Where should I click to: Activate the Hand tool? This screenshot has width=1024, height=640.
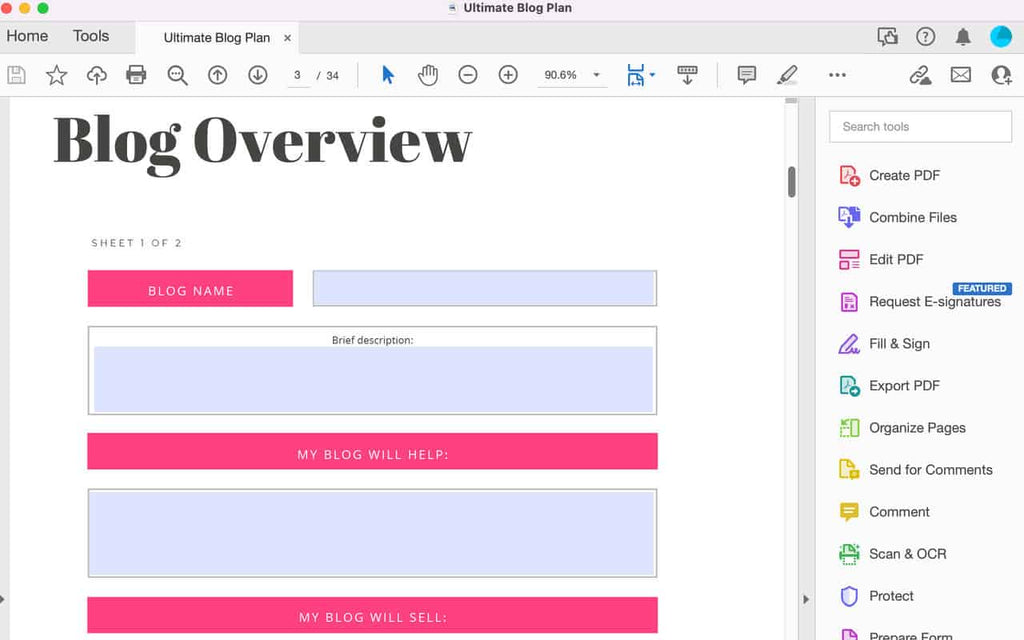tap(428, 74)
